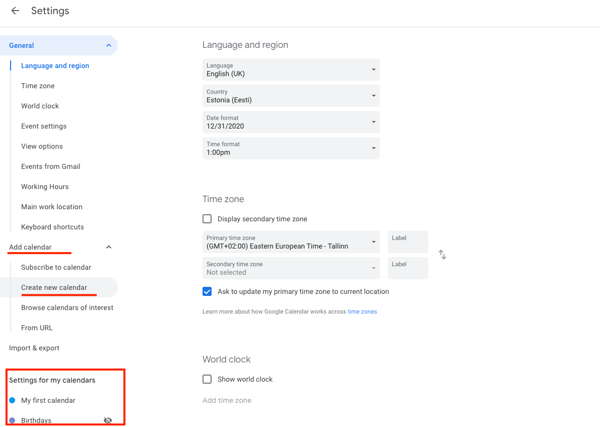Click My first calendar blue color dot
The image size is (600, 427).
[13, 400]
